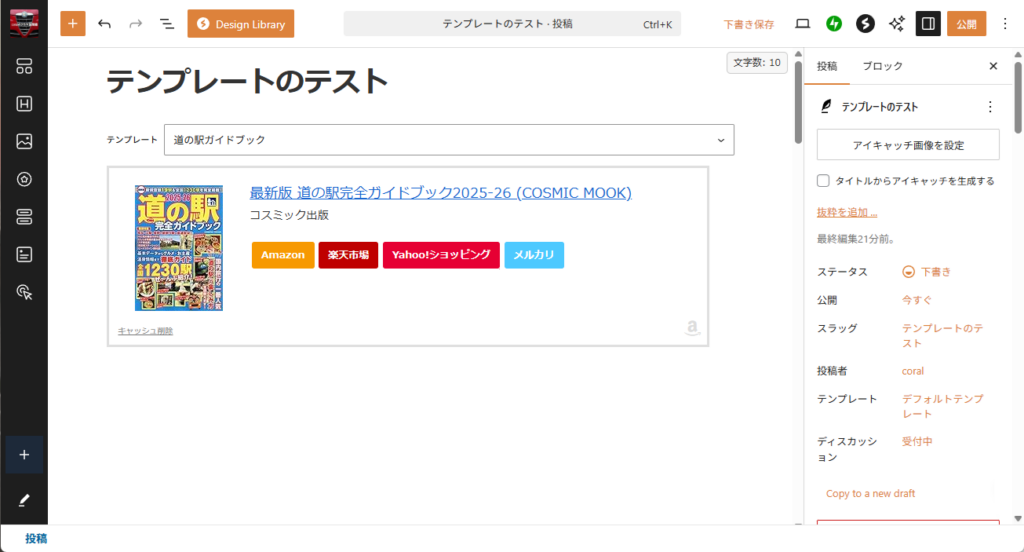Open template selector デフォルトテンプレート
1024x552 pixels.
[x=942, y=406]
